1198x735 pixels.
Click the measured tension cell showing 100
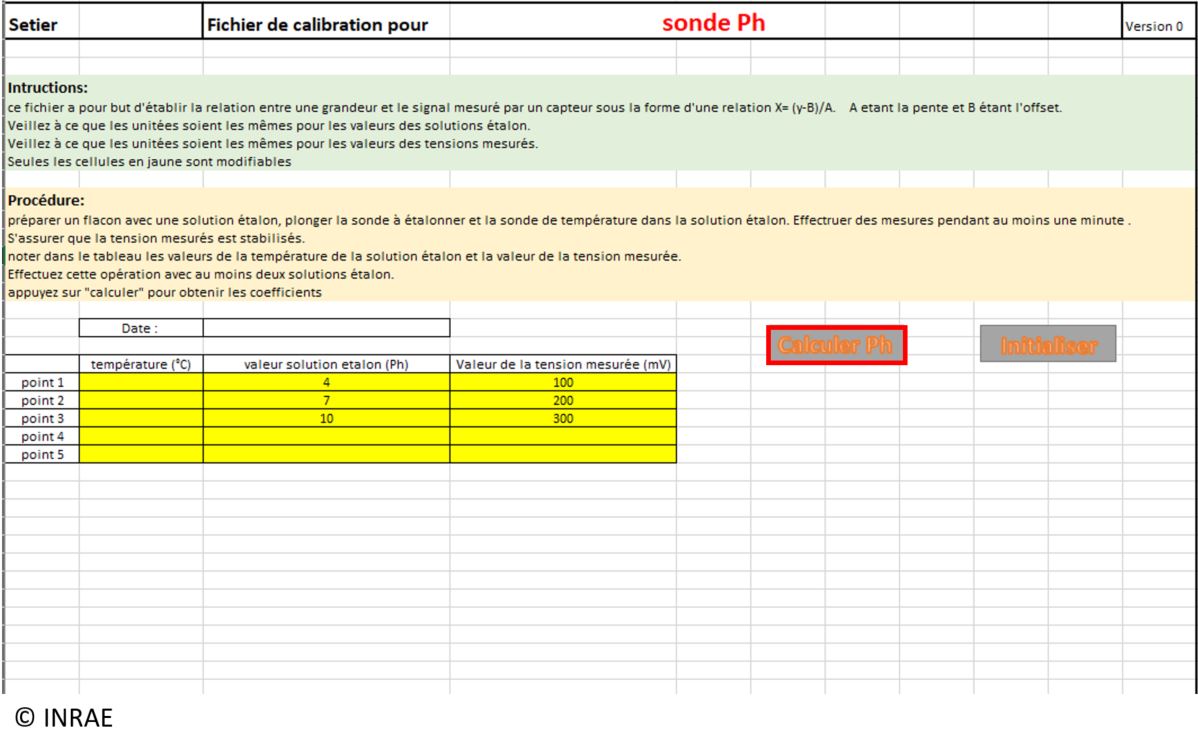563,382
